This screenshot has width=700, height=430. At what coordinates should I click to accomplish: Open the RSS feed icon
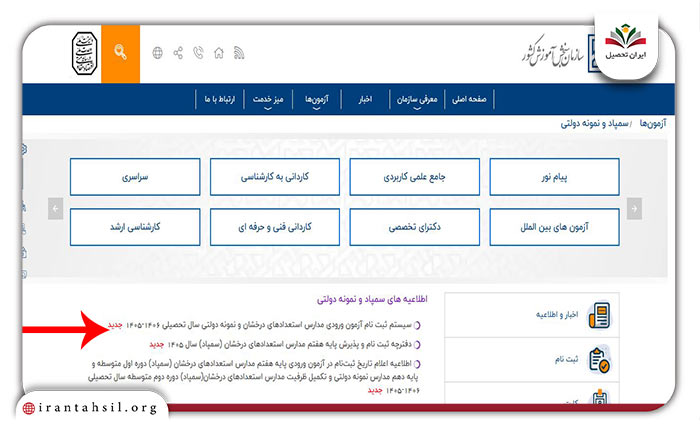(x=239, y=53)
